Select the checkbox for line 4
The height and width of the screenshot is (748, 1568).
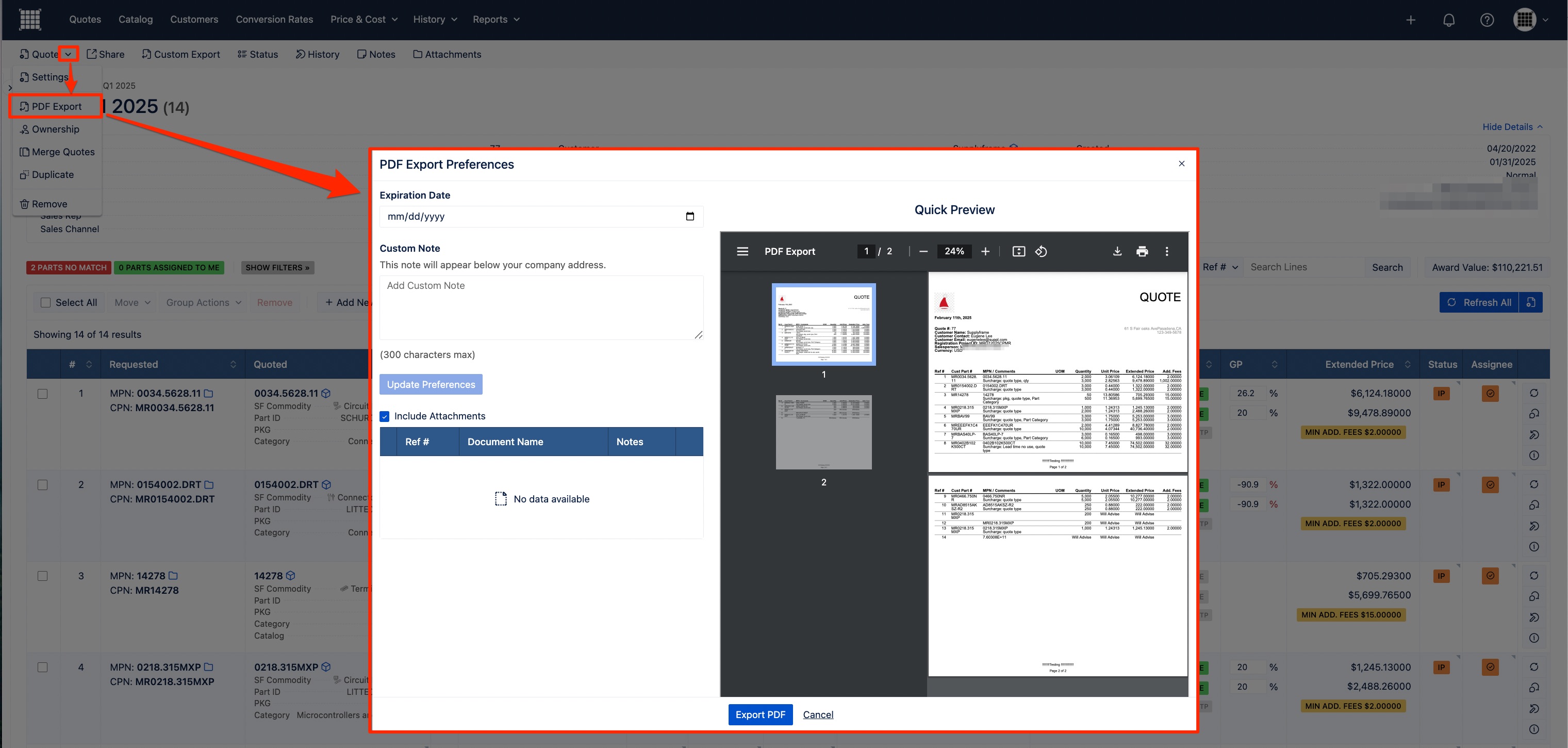coord(43,667)
